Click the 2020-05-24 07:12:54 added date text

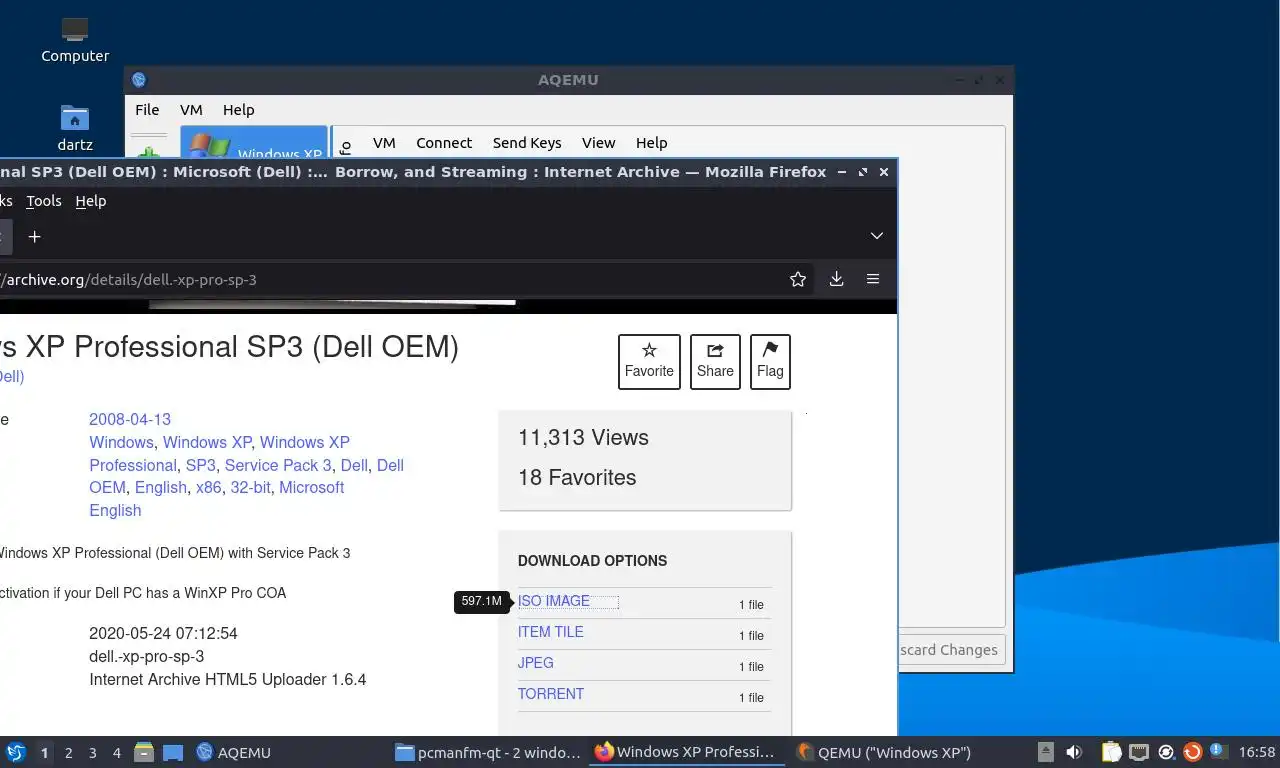[163, 633]
